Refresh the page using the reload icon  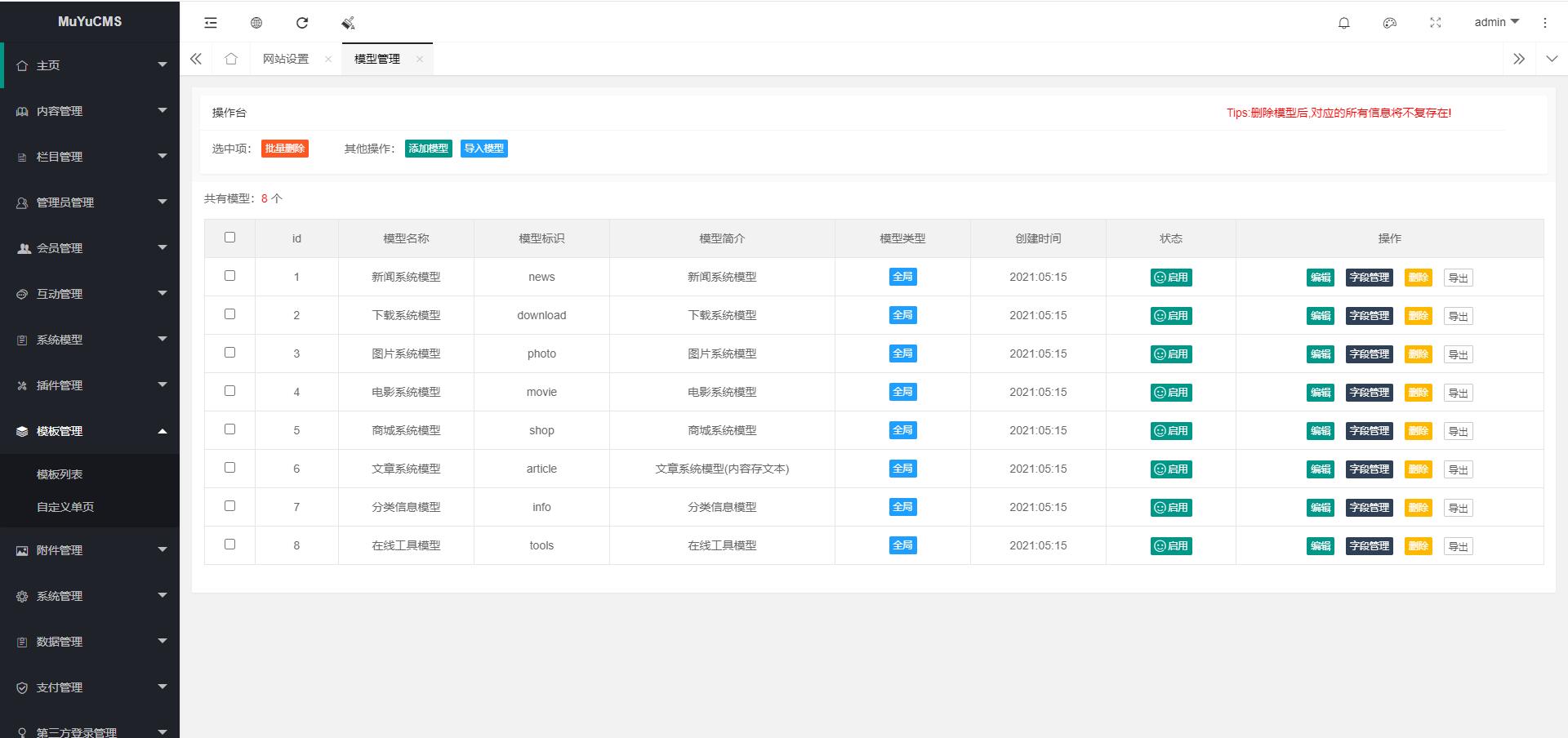tap(302, 23)
